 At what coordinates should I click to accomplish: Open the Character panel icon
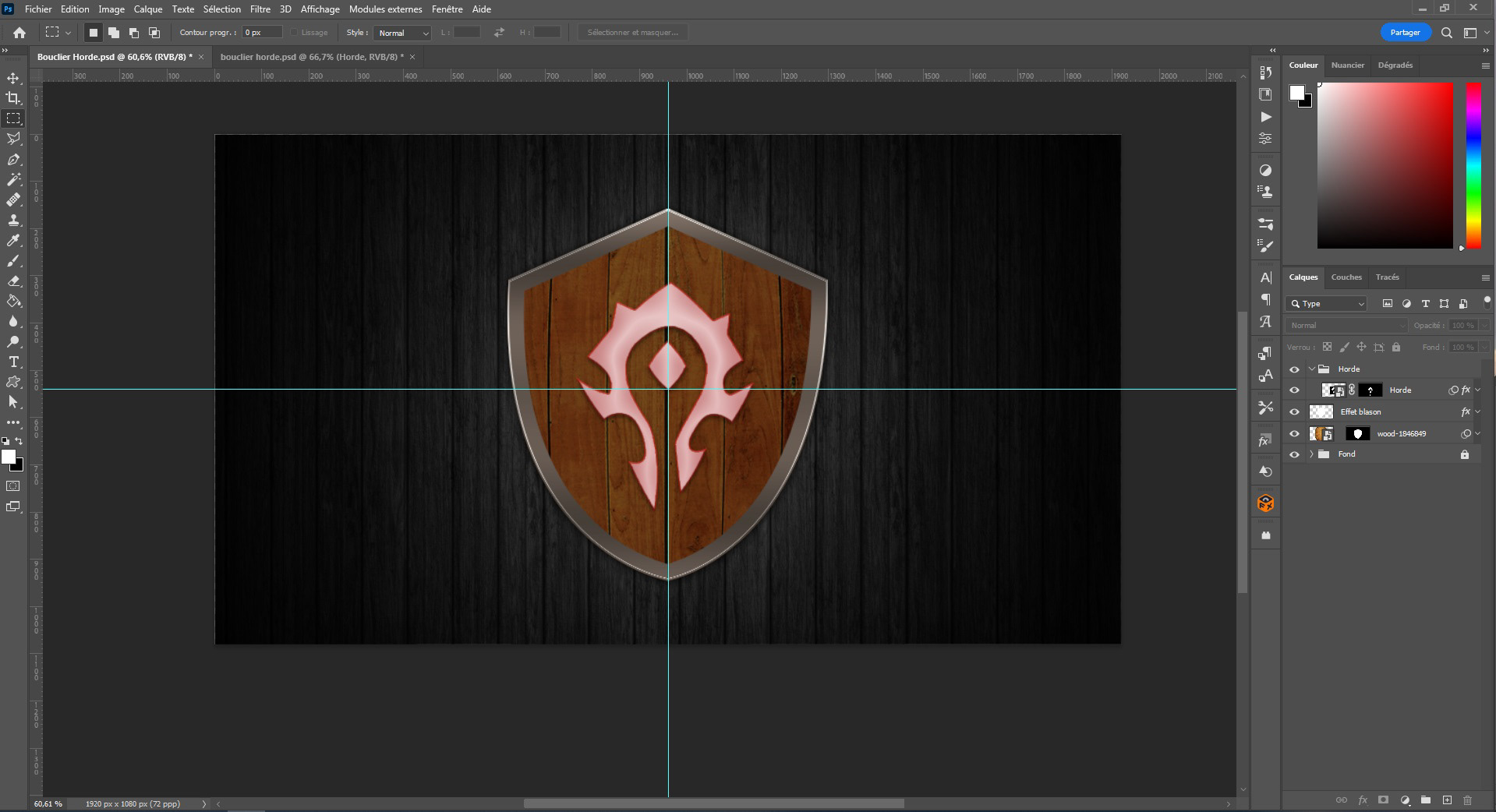point(1265,277)
